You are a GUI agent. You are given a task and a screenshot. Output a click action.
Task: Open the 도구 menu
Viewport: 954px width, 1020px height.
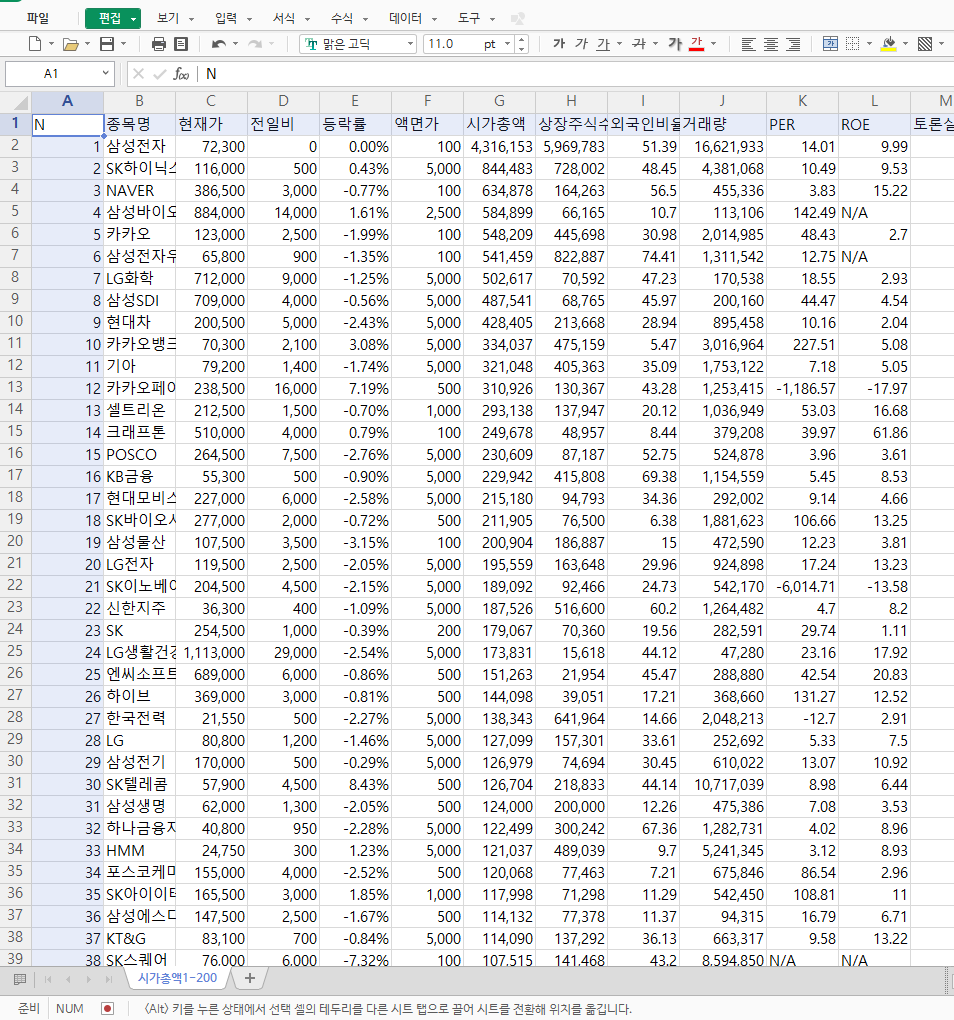468,18
